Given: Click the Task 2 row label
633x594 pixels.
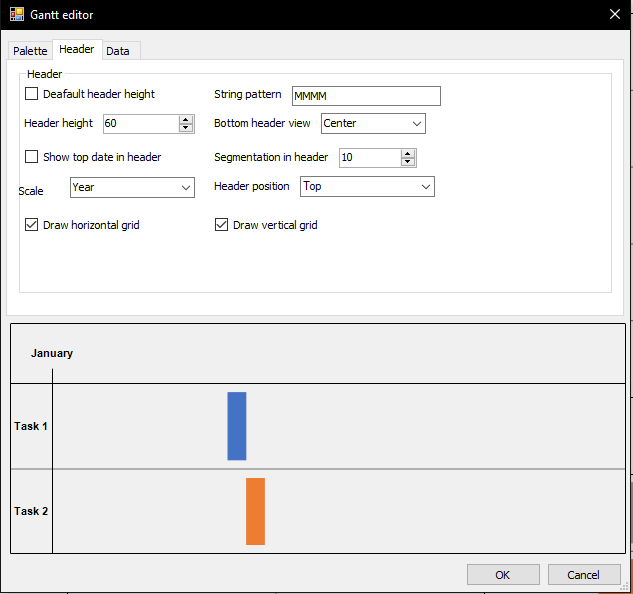Looking at the screenshot, I should [x=31, y=511].
